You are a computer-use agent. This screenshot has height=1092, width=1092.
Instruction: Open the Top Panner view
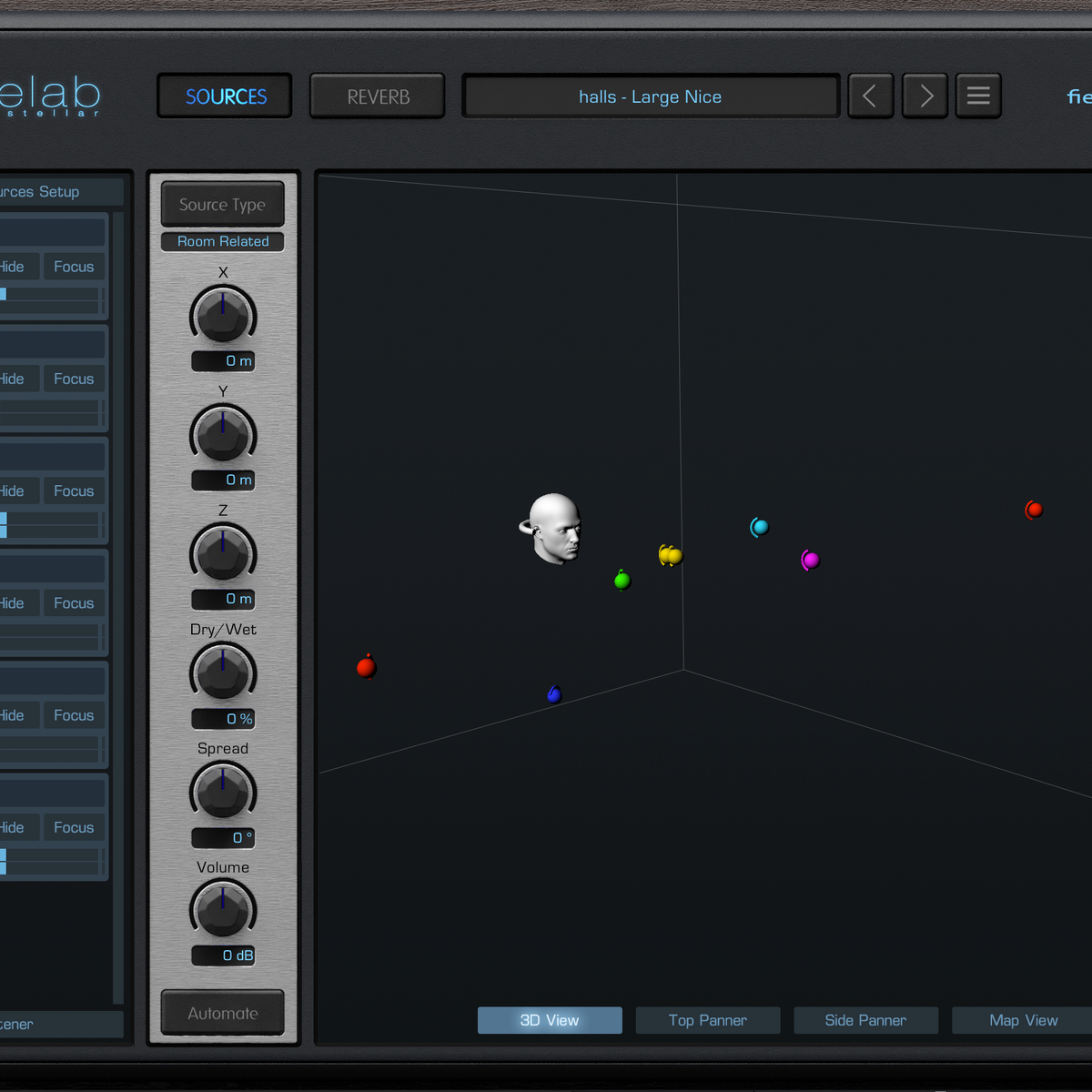tap(708, 1020)
